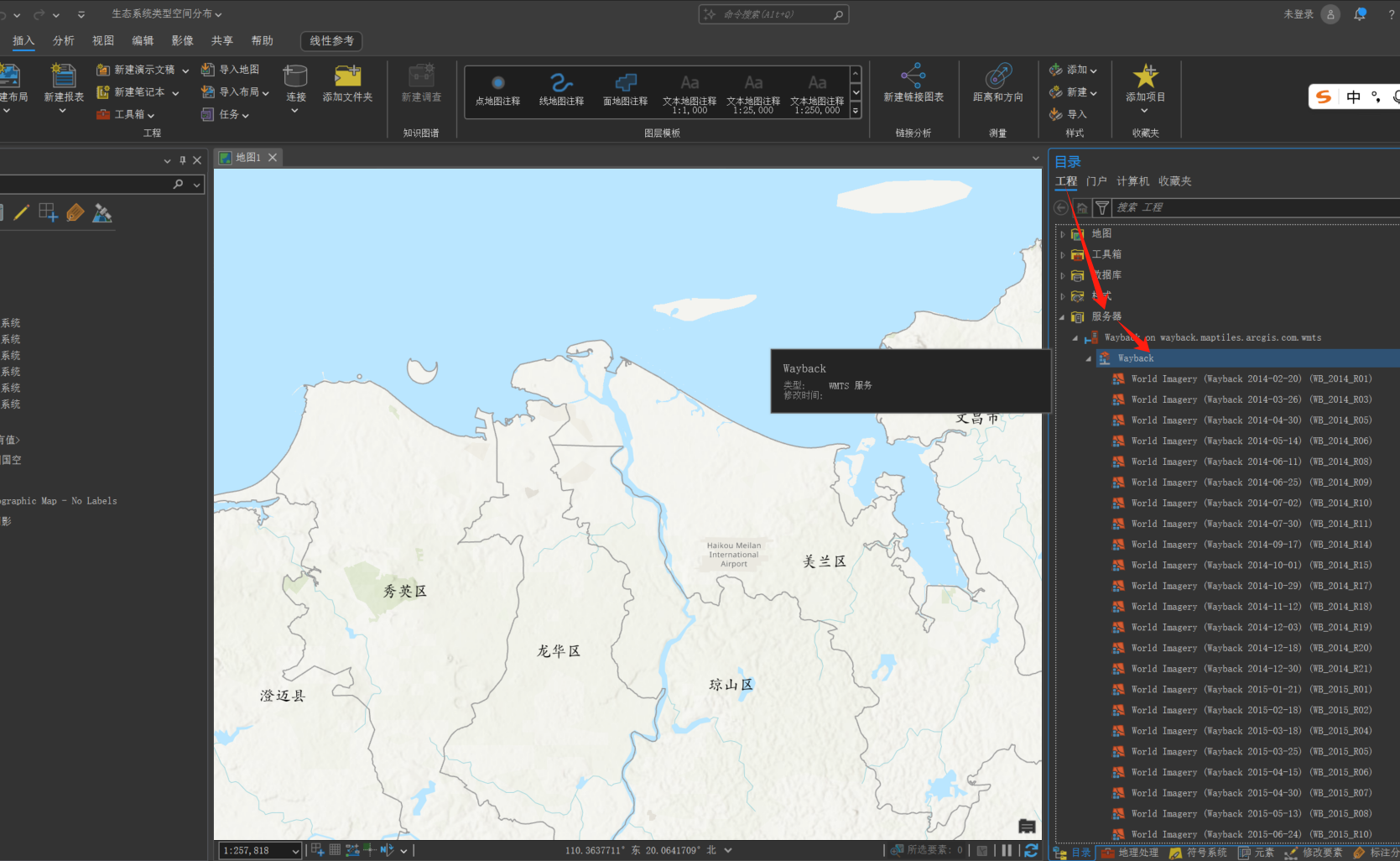Viewport: 1400px width, 861px height.
Task: Open the 距离和方向 measurement tool
Action: pyautogui.click(x=997, y=78)
